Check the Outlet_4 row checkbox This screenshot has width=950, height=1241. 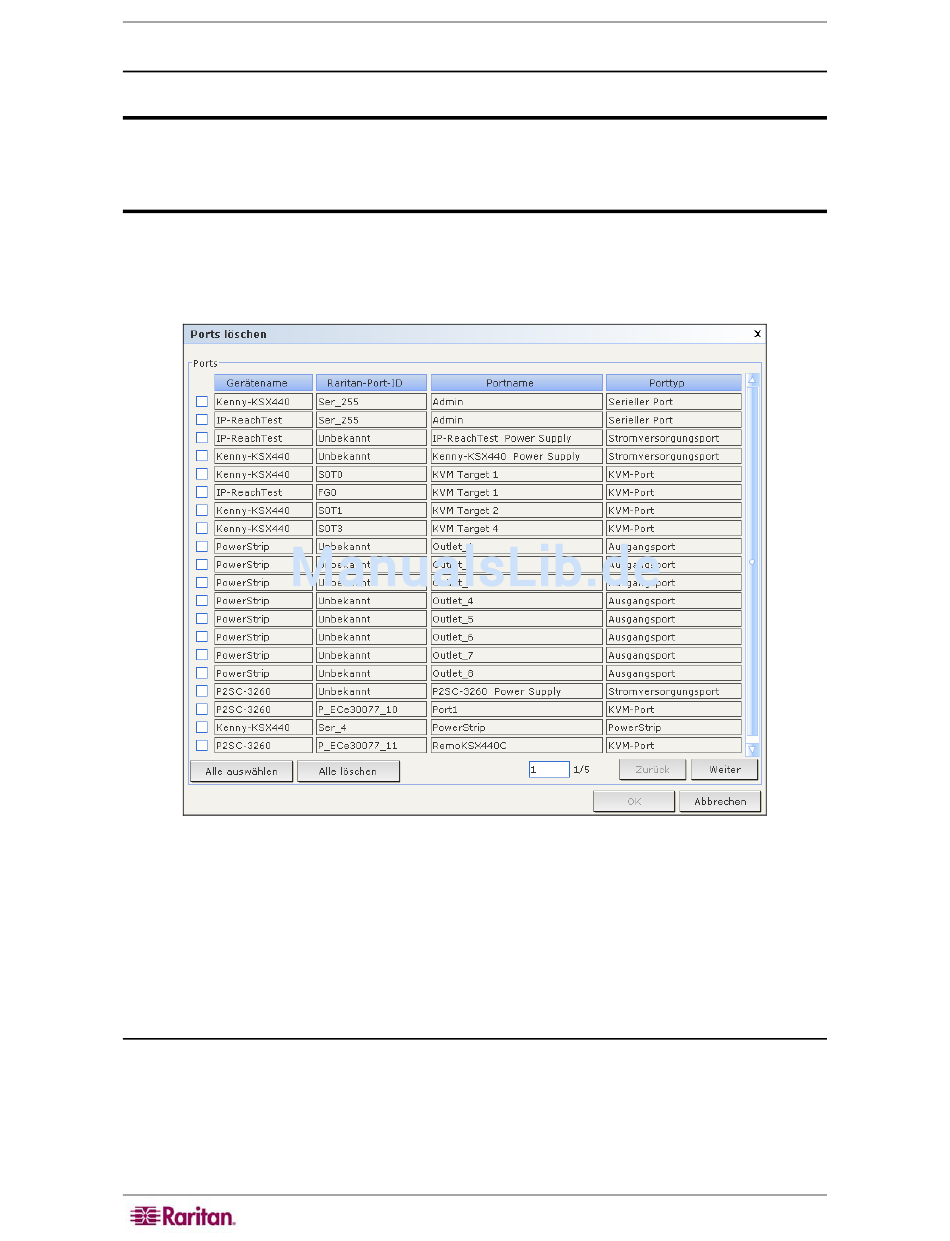tap(202, 601)
